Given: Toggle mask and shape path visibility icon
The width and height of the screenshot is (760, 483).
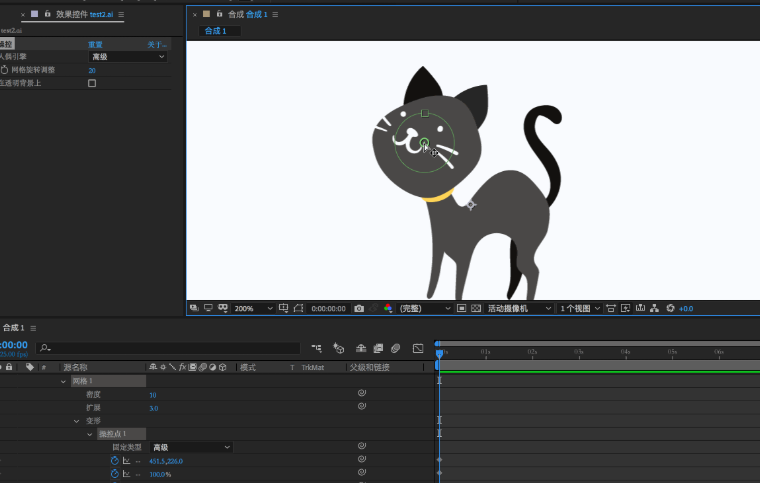Looking at the screenshot, I should coord(223,308).
